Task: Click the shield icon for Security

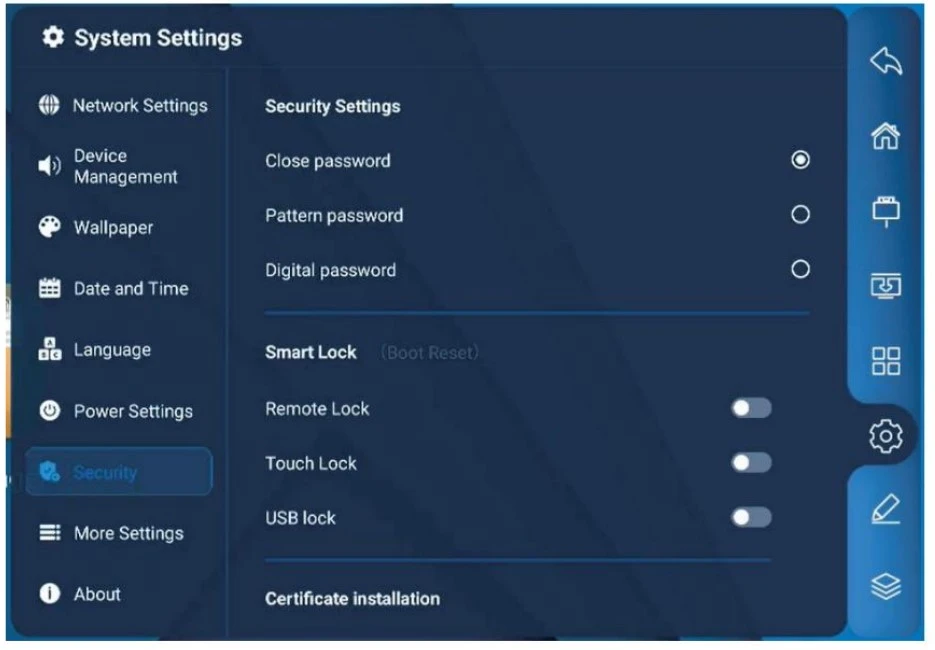Action: [x=49, y=472]
